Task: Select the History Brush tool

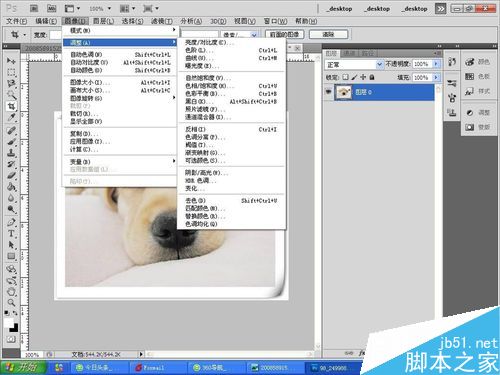Action: point(11,164)
